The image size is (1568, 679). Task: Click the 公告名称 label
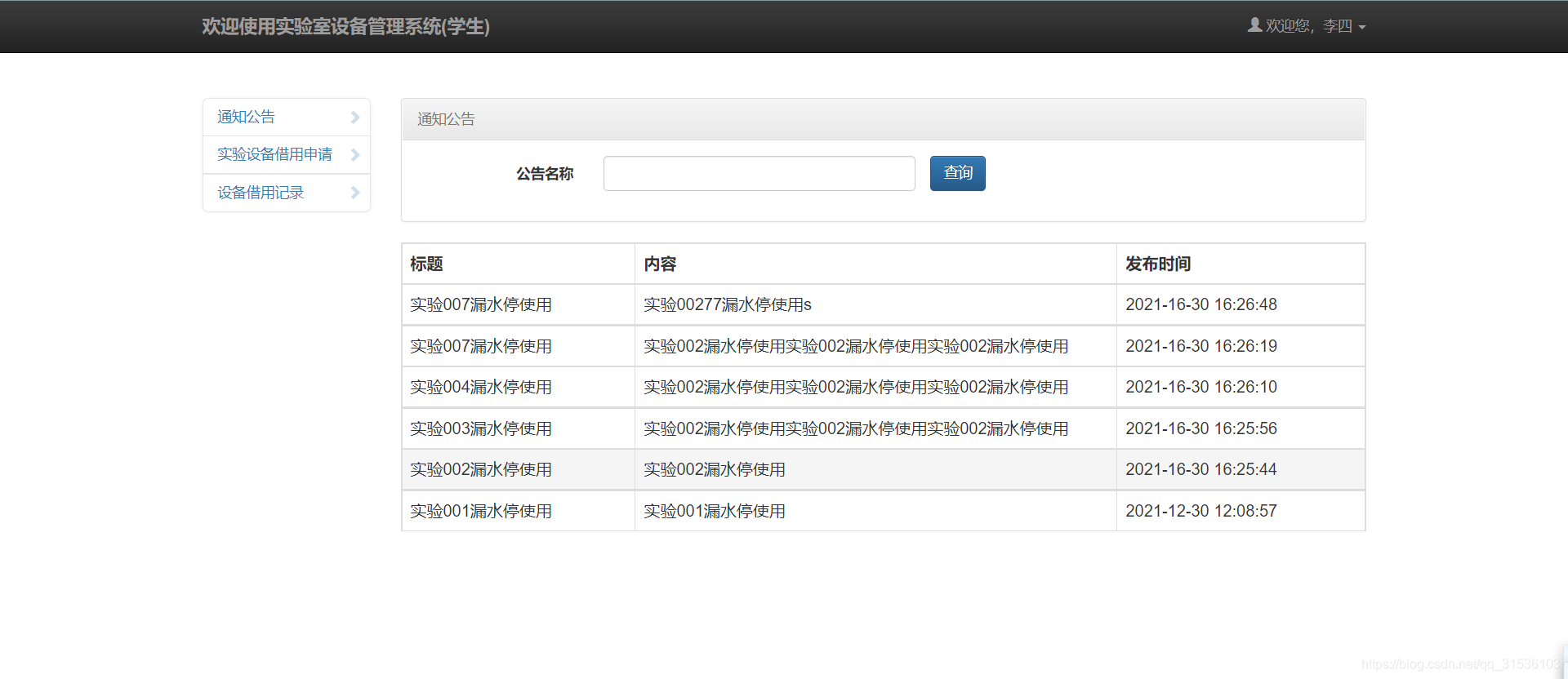(545, 174)
